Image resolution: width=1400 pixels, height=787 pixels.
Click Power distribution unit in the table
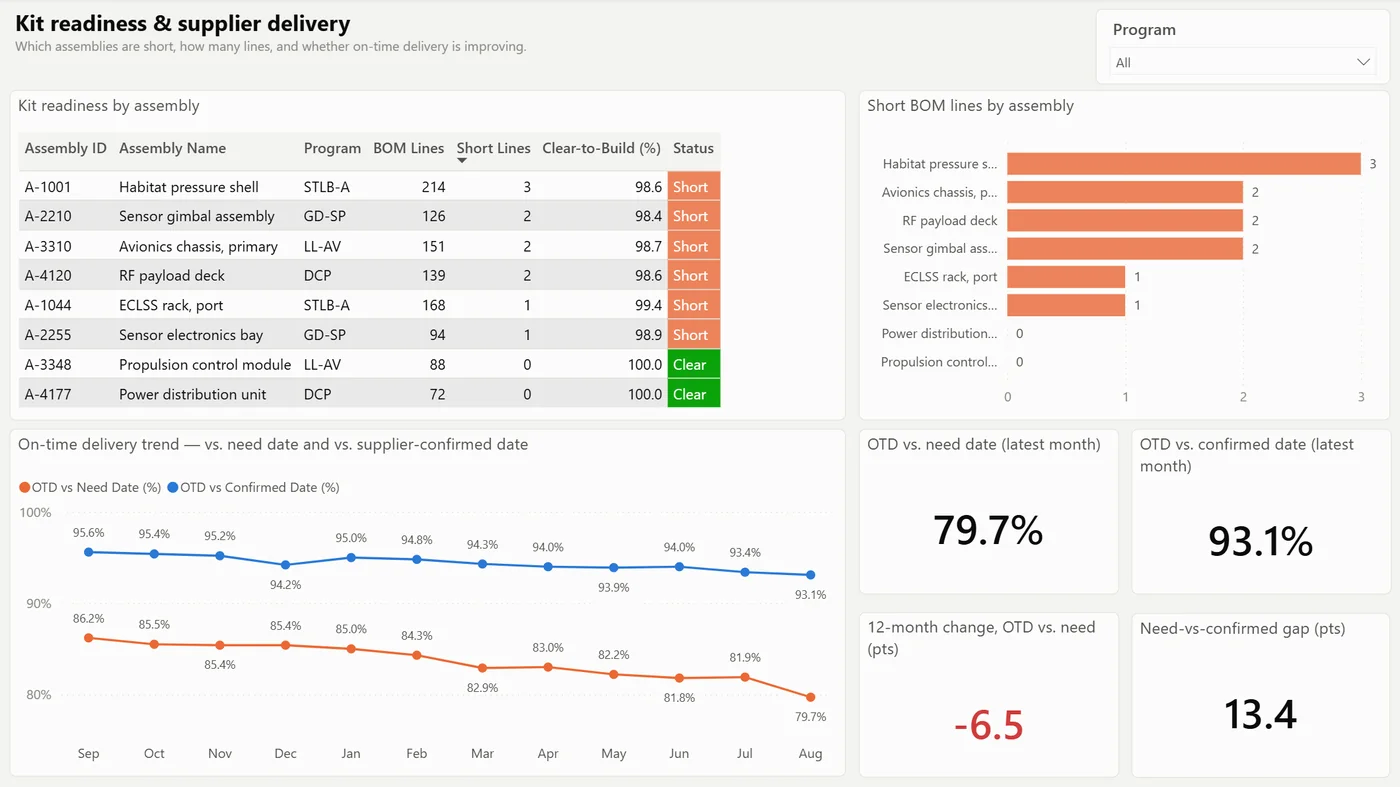click(192, 394)
